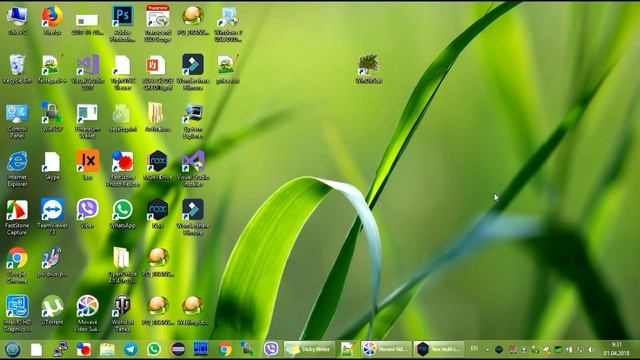Viewport: 640px width, 360px height.
Task: Open the FastStone Photo Resizer taskbar icon
Action: 84,349
